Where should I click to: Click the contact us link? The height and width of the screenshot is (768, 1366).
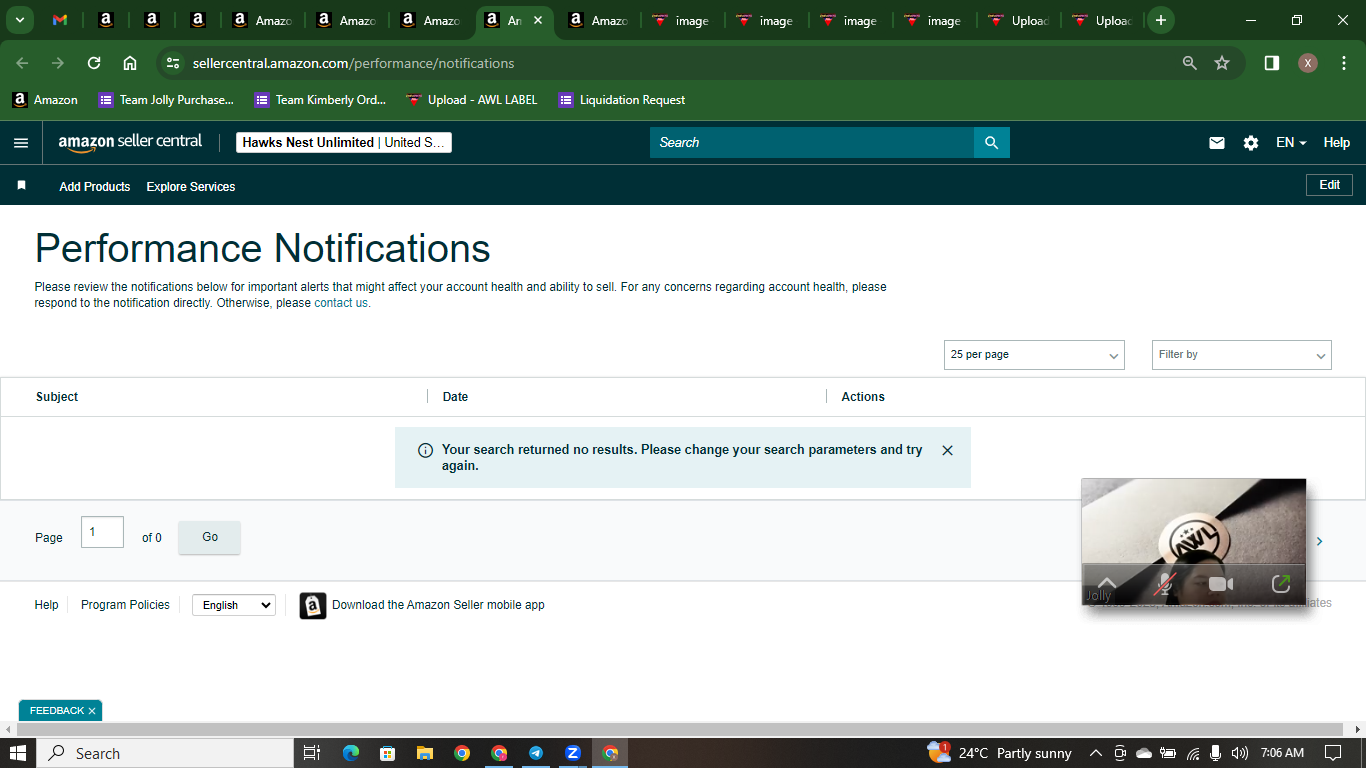coord(341,303)
